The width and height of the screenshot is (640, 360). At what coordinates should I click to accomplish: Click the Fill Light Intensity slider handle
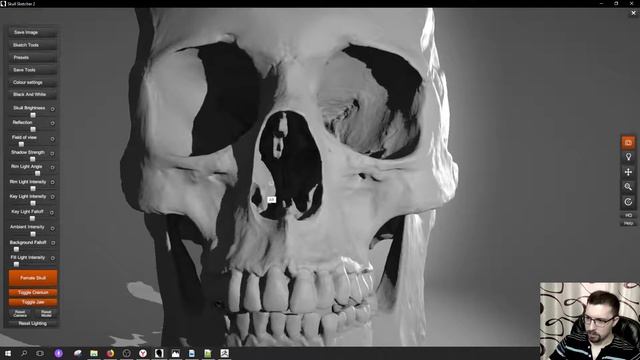click(16, 264)
